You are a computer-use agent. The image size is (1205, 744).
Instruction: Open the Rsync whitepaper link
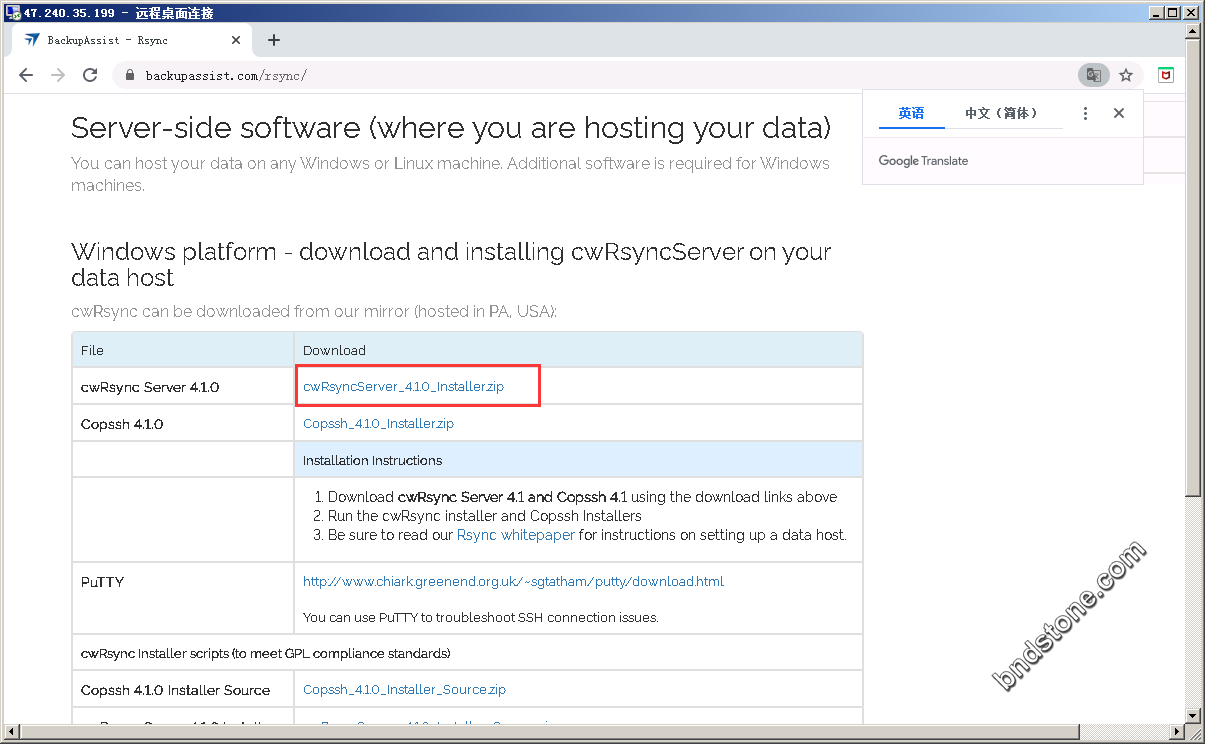(x=516, y=535)
